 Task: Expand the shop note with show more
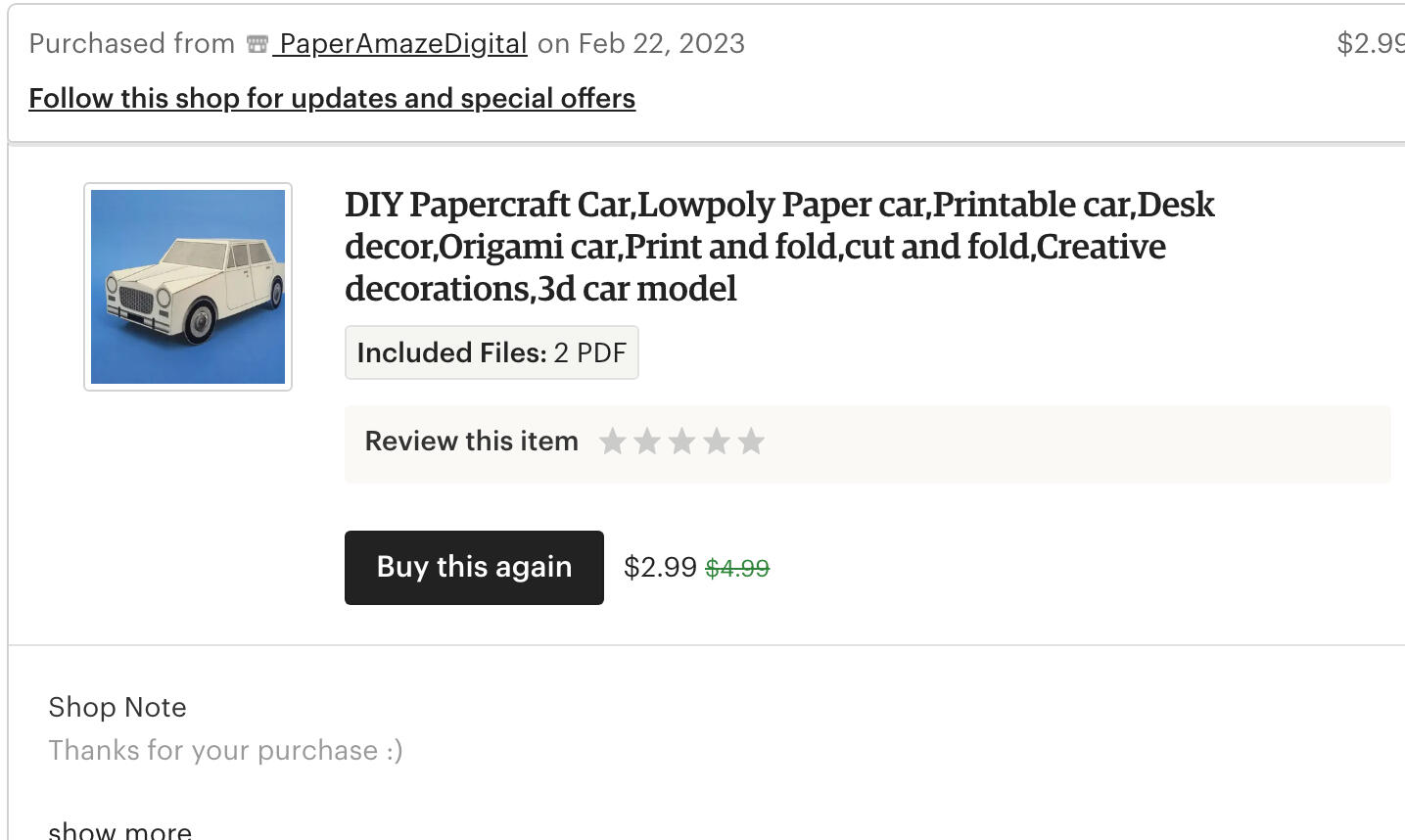point(120,830)
